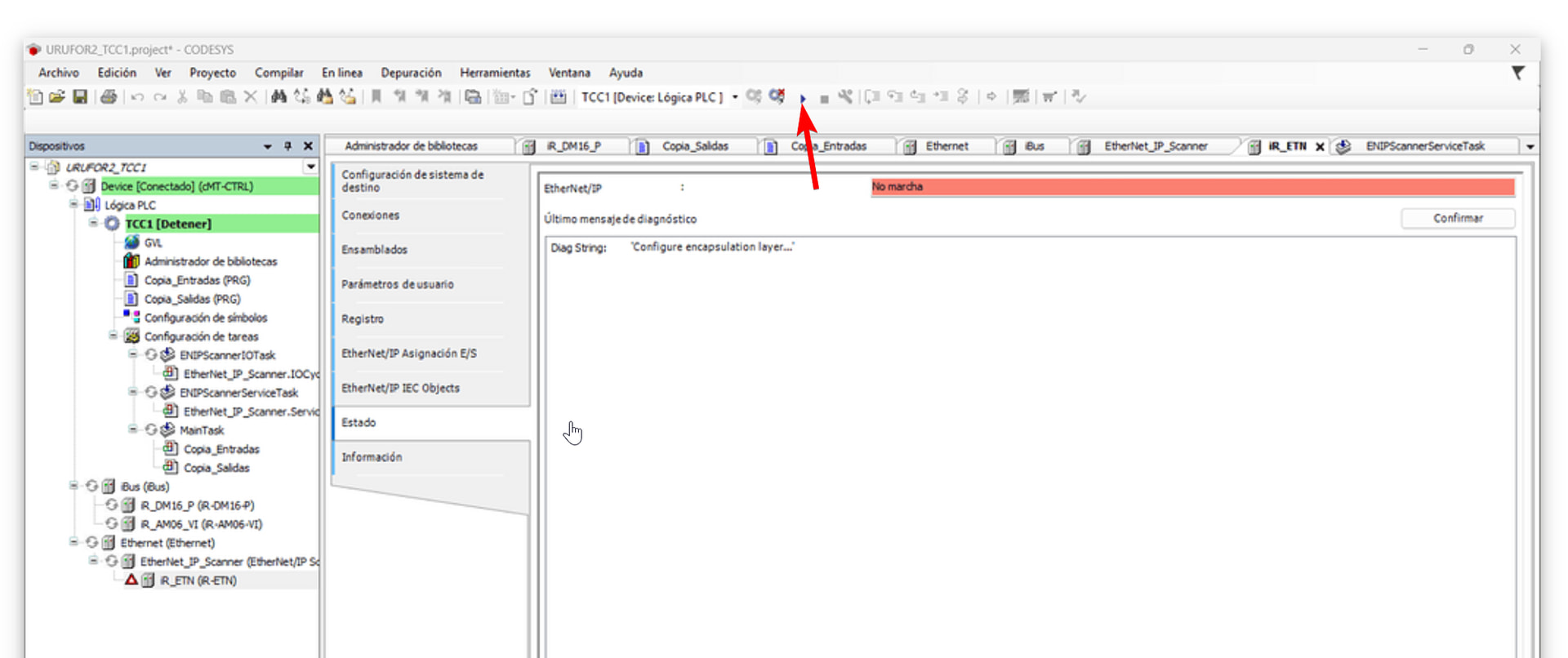Open the TCC1 application dropdown arrow

pos(735,97)
